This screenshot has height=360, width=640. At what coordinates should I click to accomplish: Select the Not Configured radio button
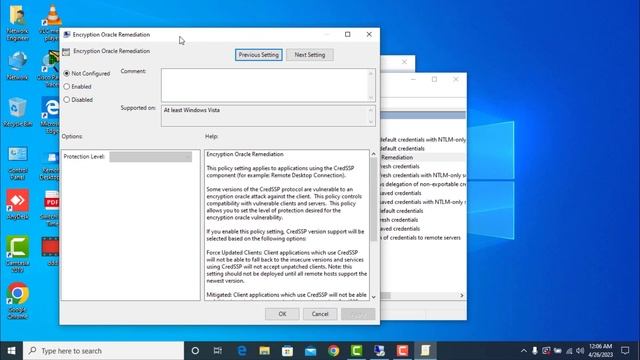click(67, 73)
